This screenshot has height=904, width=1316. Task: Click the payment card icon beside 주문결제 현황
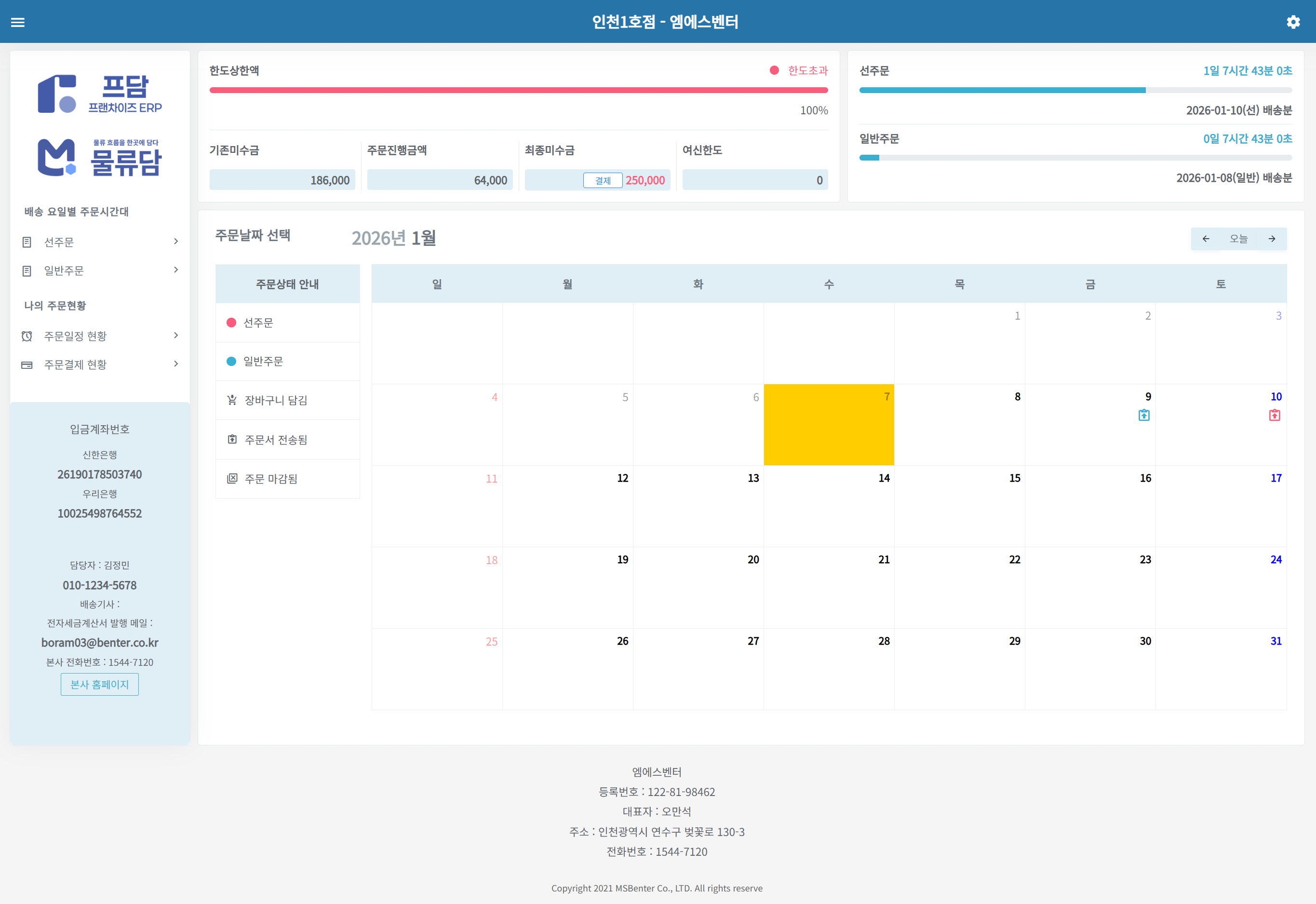[x=27, y=364]
